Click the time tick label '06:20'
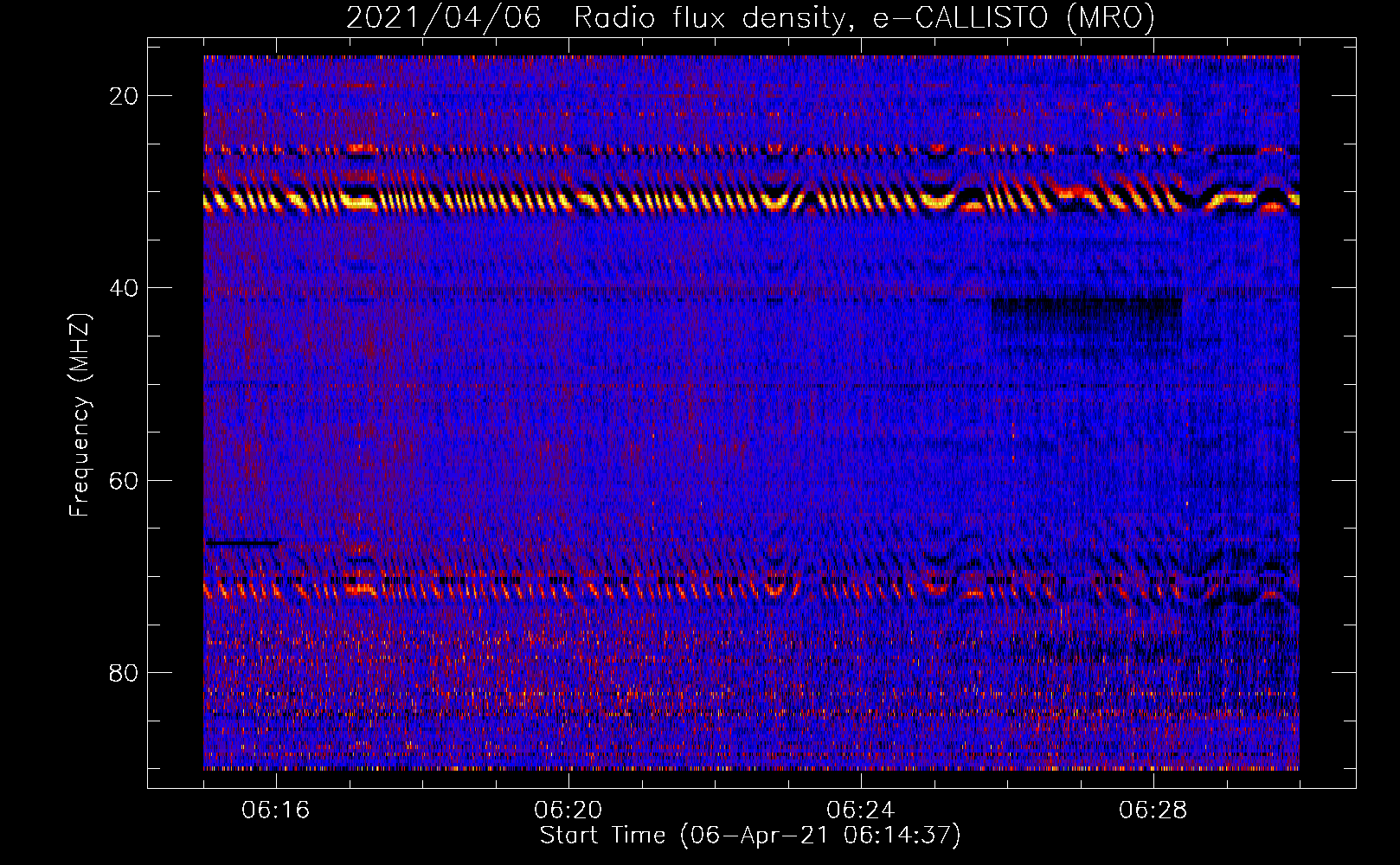Screen dimensions: 1400x865 pos(568,811)
